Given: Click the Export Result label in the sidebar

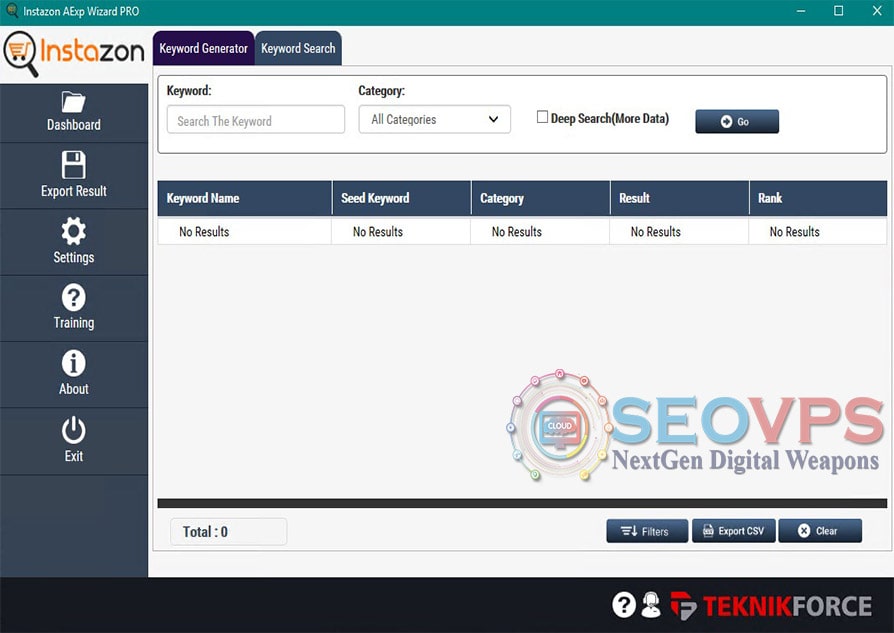Looking at the screenshot, I should coord(74,191).
